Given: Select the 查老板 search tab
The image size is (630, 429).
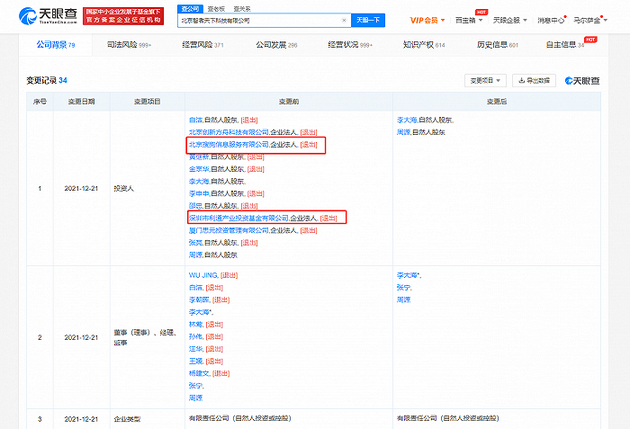Looking at the screenshot, I should pyautogui.click(x=216, y=8).
